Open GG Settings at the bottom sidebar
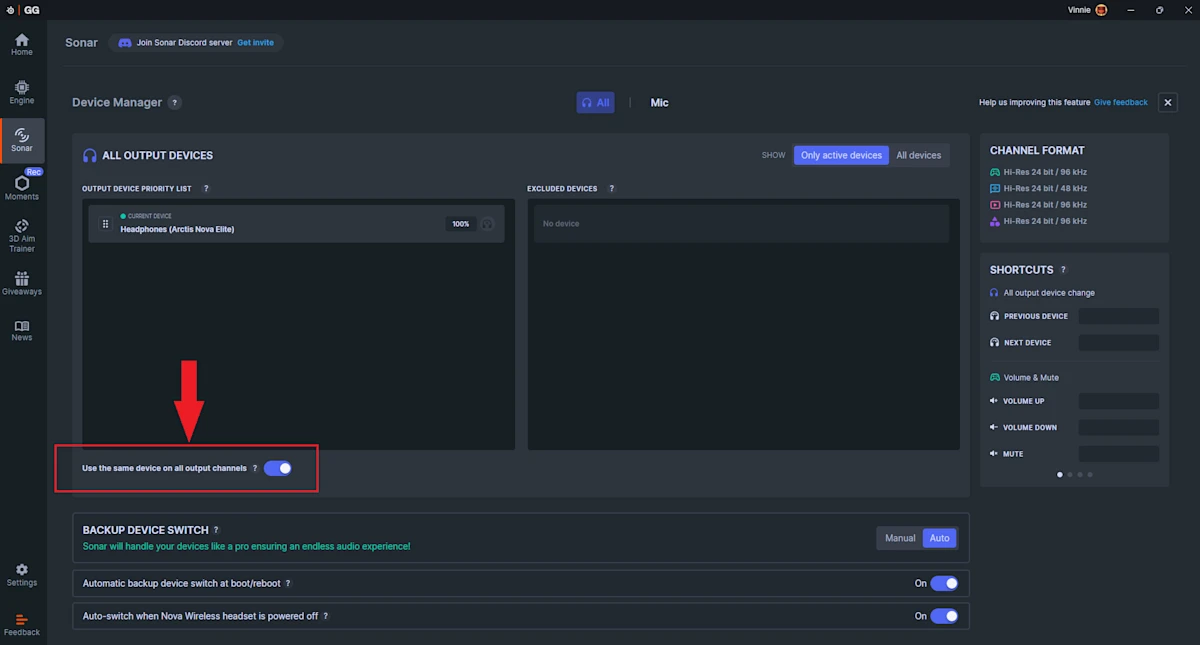The height and width of the screenshot is (645, 1200). pos(21,574)
